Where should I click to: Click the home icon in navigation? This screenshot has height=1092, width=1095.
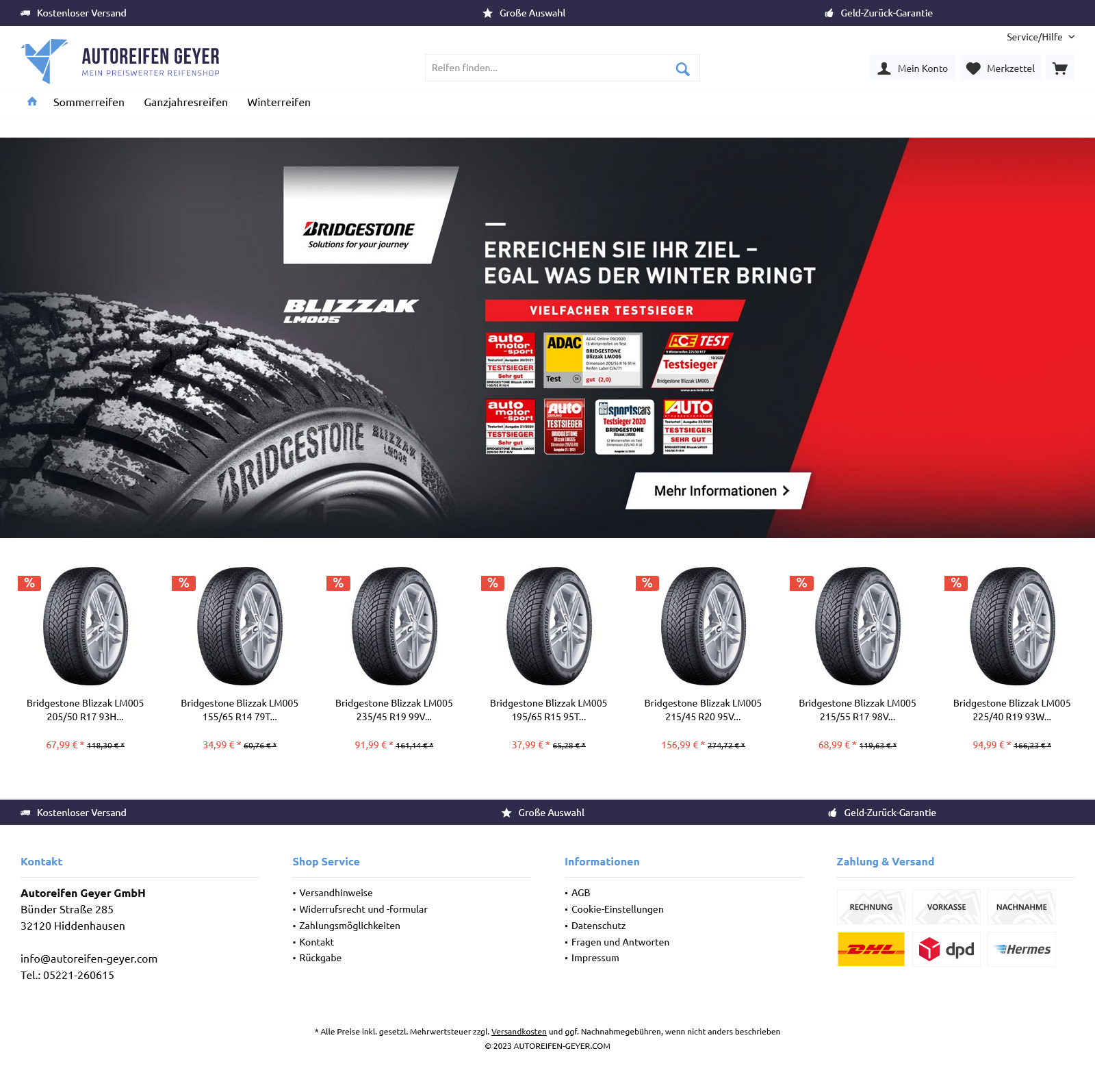[x=32, y=101]
